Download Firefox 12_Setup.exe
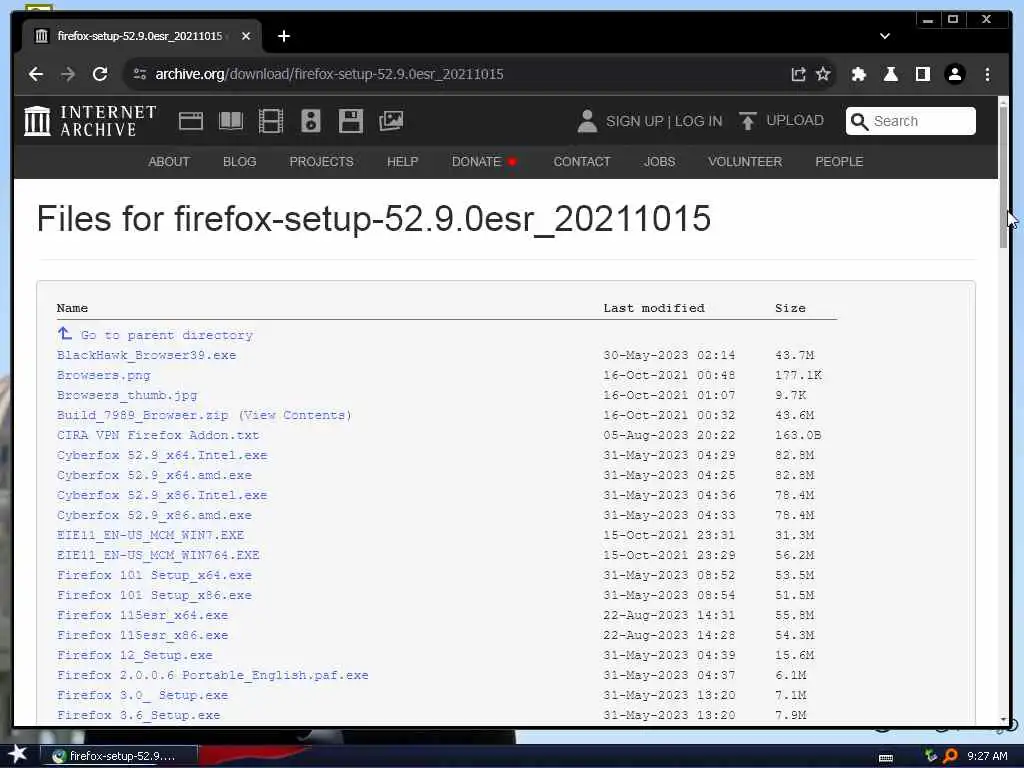 coord(135,655)
